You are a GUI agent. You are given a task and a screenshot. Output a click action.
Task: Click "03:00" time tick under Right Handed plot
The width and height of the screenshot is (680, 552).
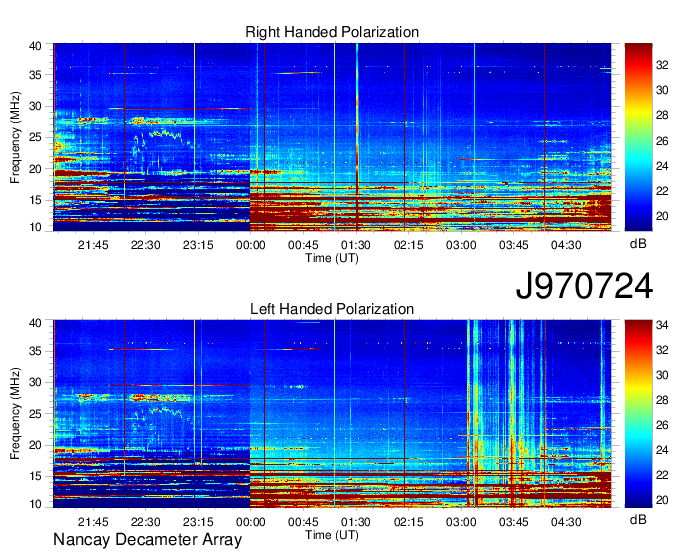461,245
